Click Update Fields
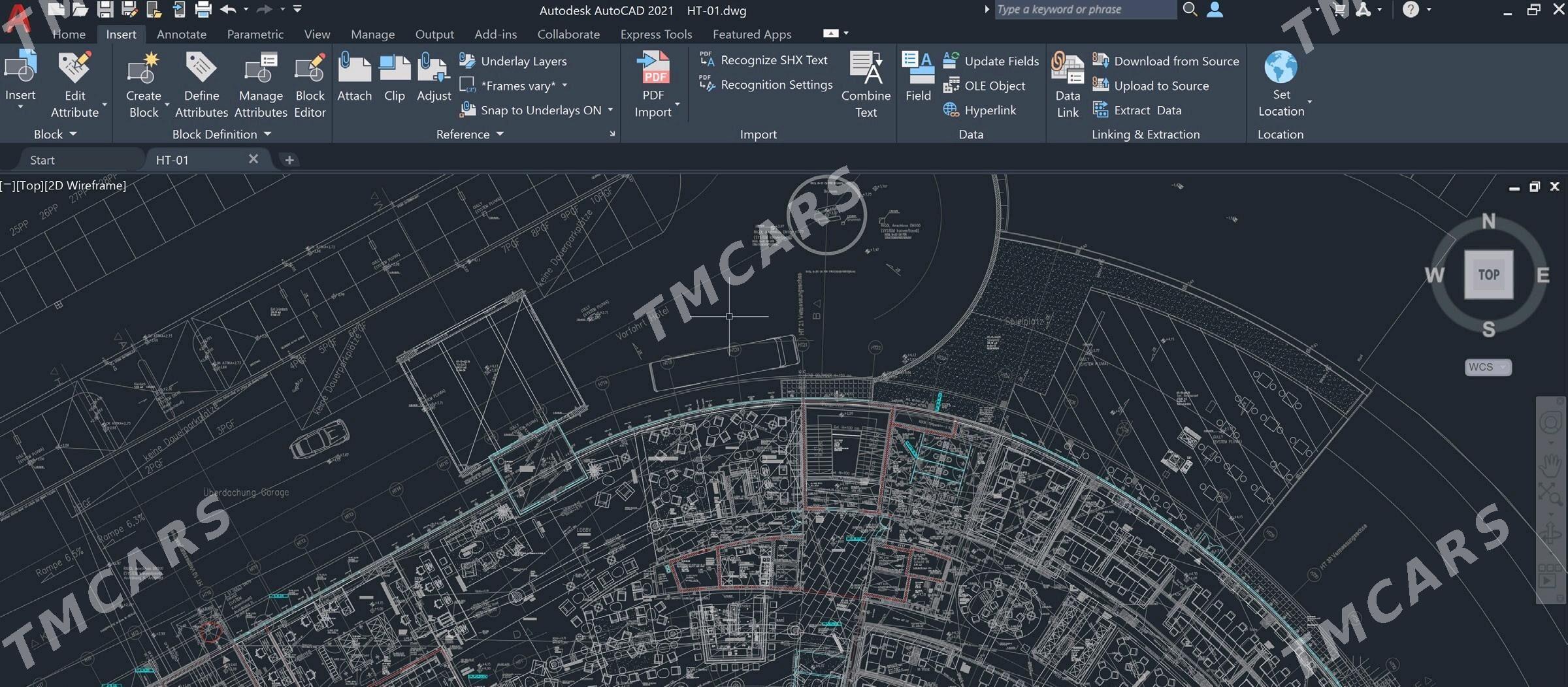The image size is (1568, 687). [990, 61]
